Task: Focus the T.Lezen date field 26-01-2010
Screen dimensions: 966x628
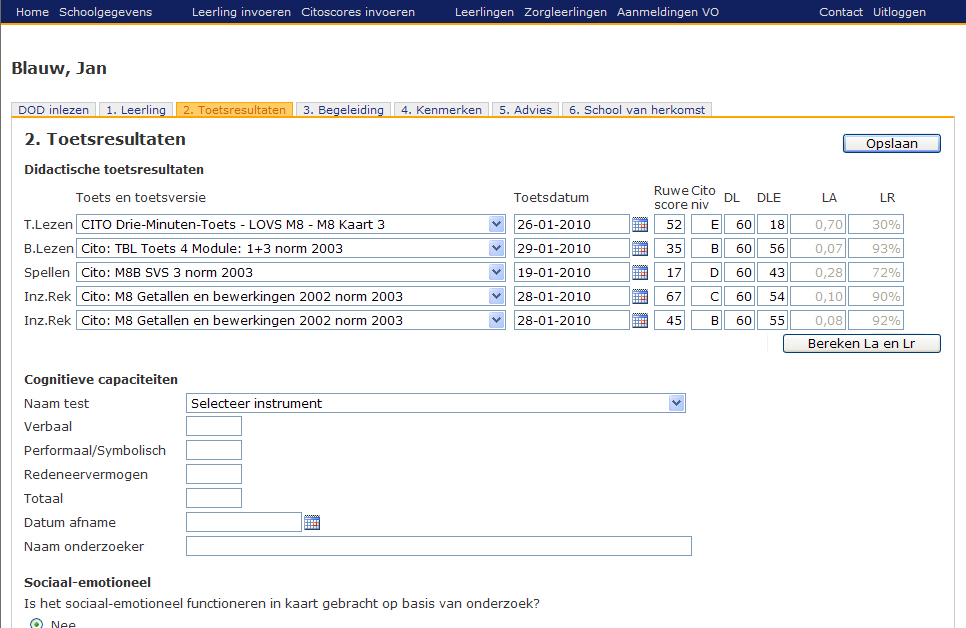Action: (x=572, y=224)
